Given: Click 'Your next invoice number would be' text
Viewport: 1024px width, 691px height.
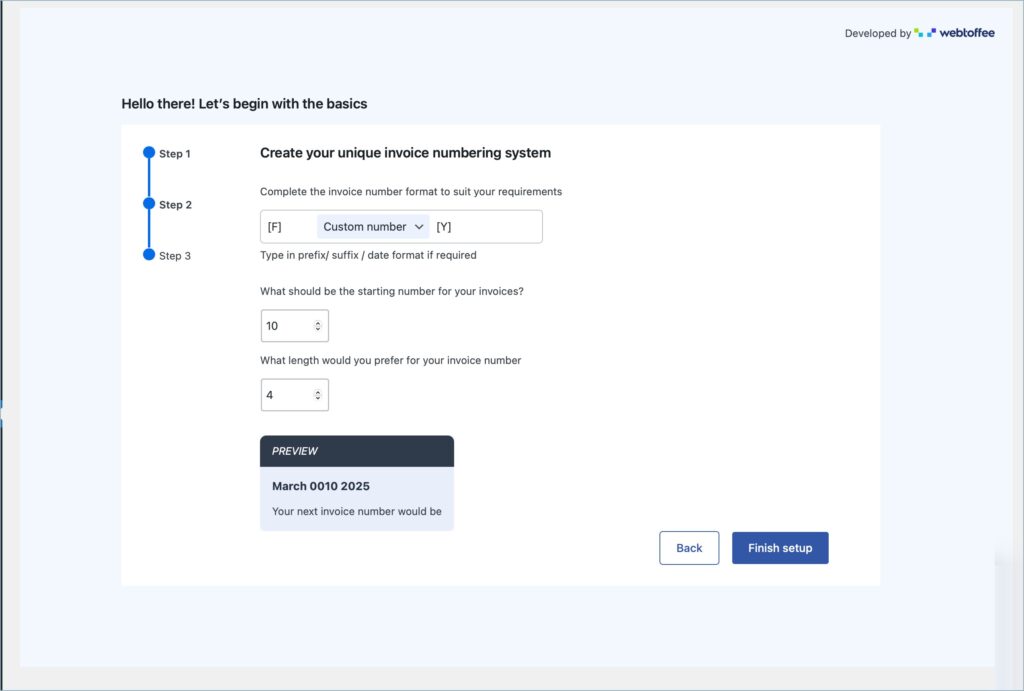Looking at the screenshot, I should point(357,511).
